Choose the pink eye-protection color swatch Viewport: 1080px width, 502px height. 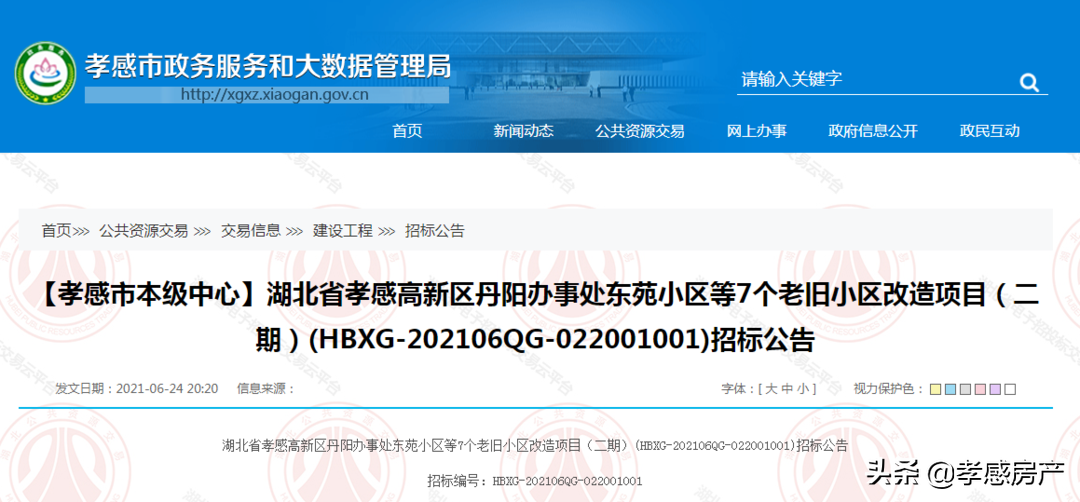tap(980, 390)
